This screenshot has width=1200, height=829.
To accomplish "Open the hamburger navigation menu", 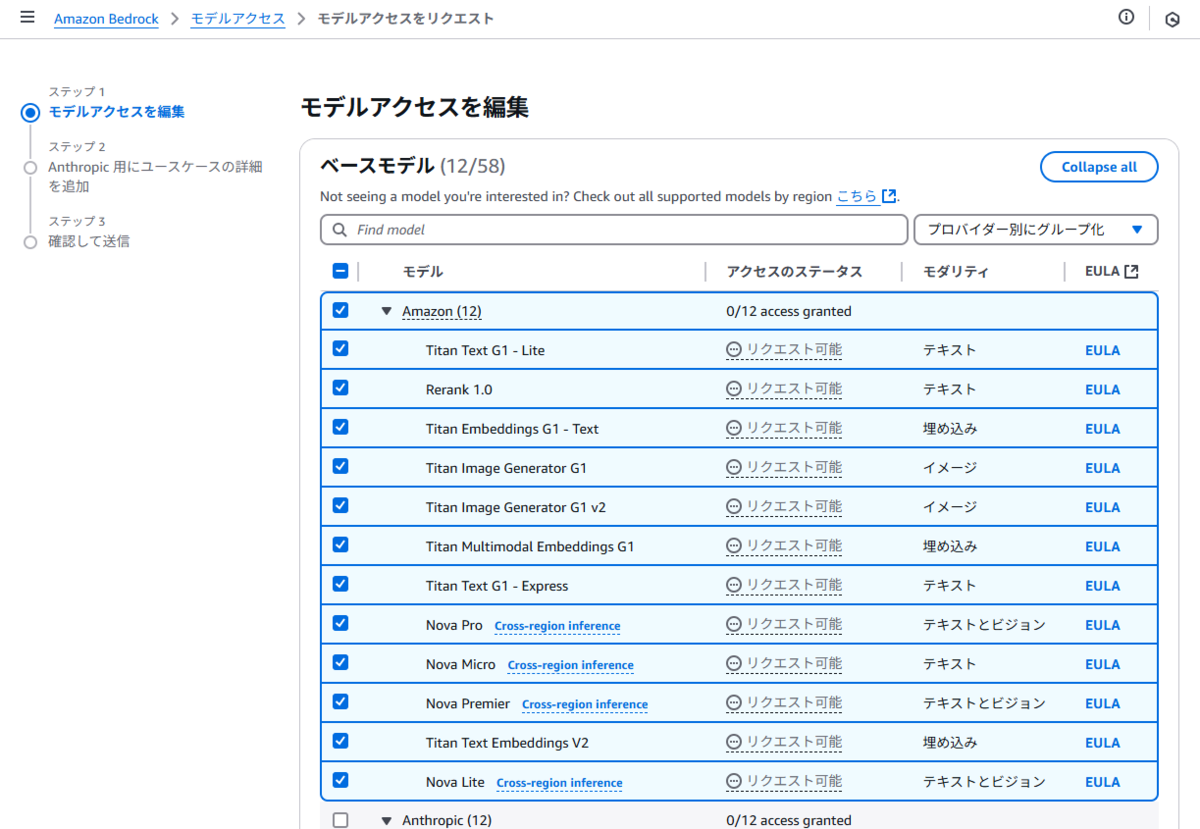I will click(27, 18).
